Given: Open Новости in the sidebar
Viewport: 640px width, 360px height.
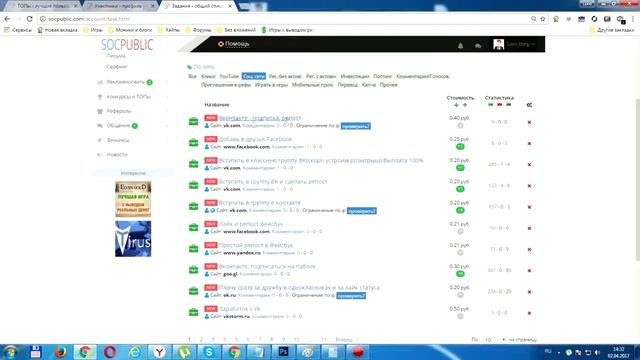Looking at the screenshot, I should 117,155.
